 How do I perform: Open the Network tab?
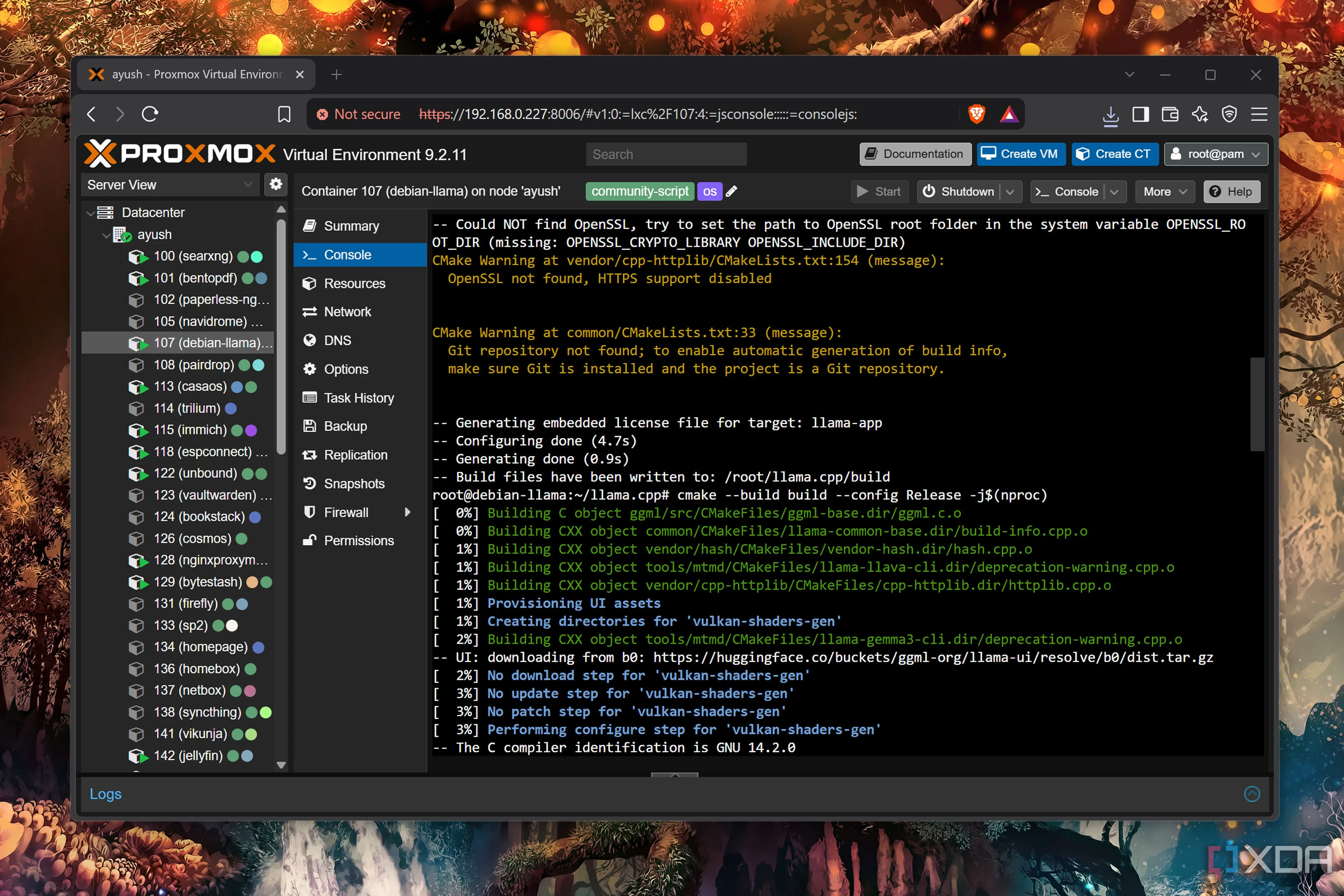click(x=360, y=311)
